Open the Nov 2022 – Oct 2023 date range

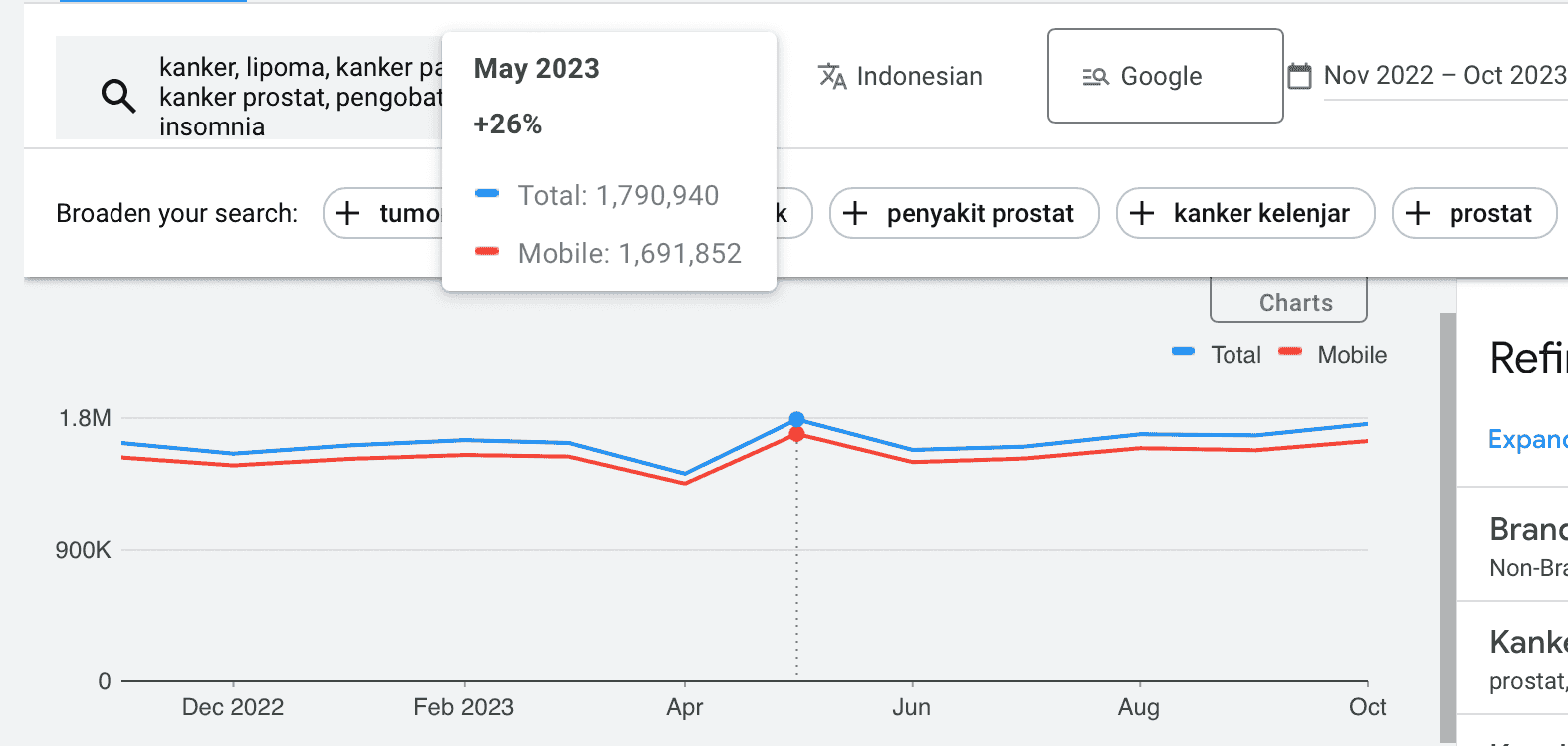[x=1444, y=76]
